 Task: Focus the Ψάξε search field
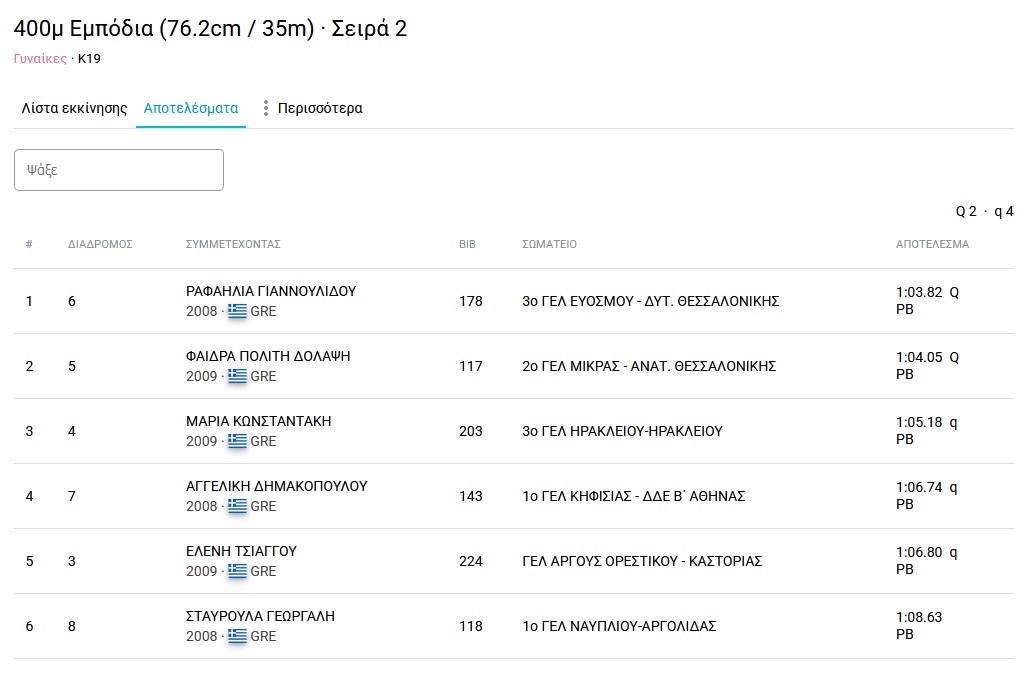119,170
